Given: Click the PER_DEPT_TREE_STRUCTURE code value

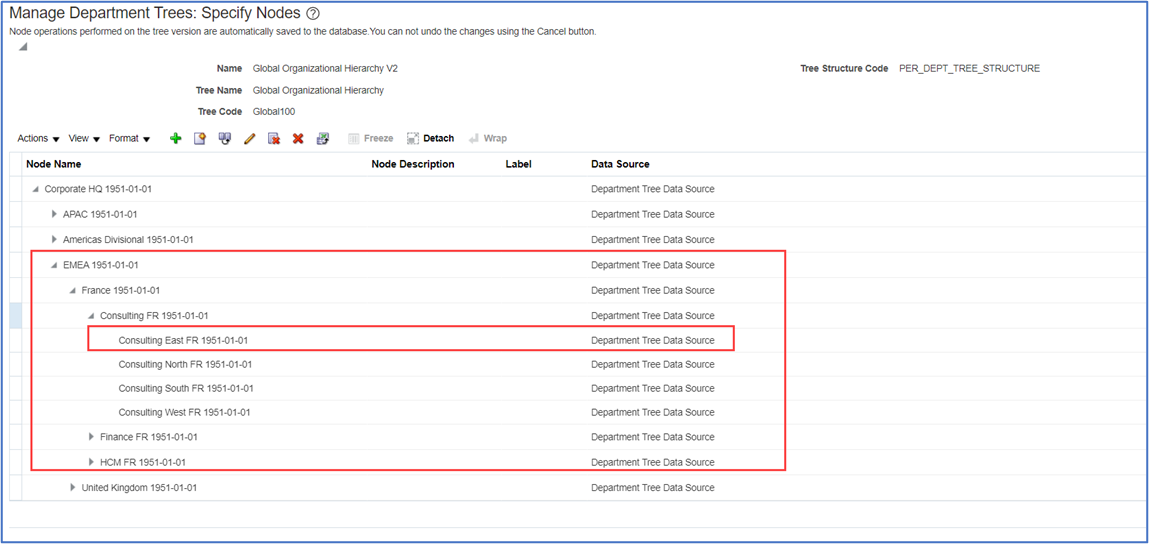Looking at the screenshot, I should 969,69.
